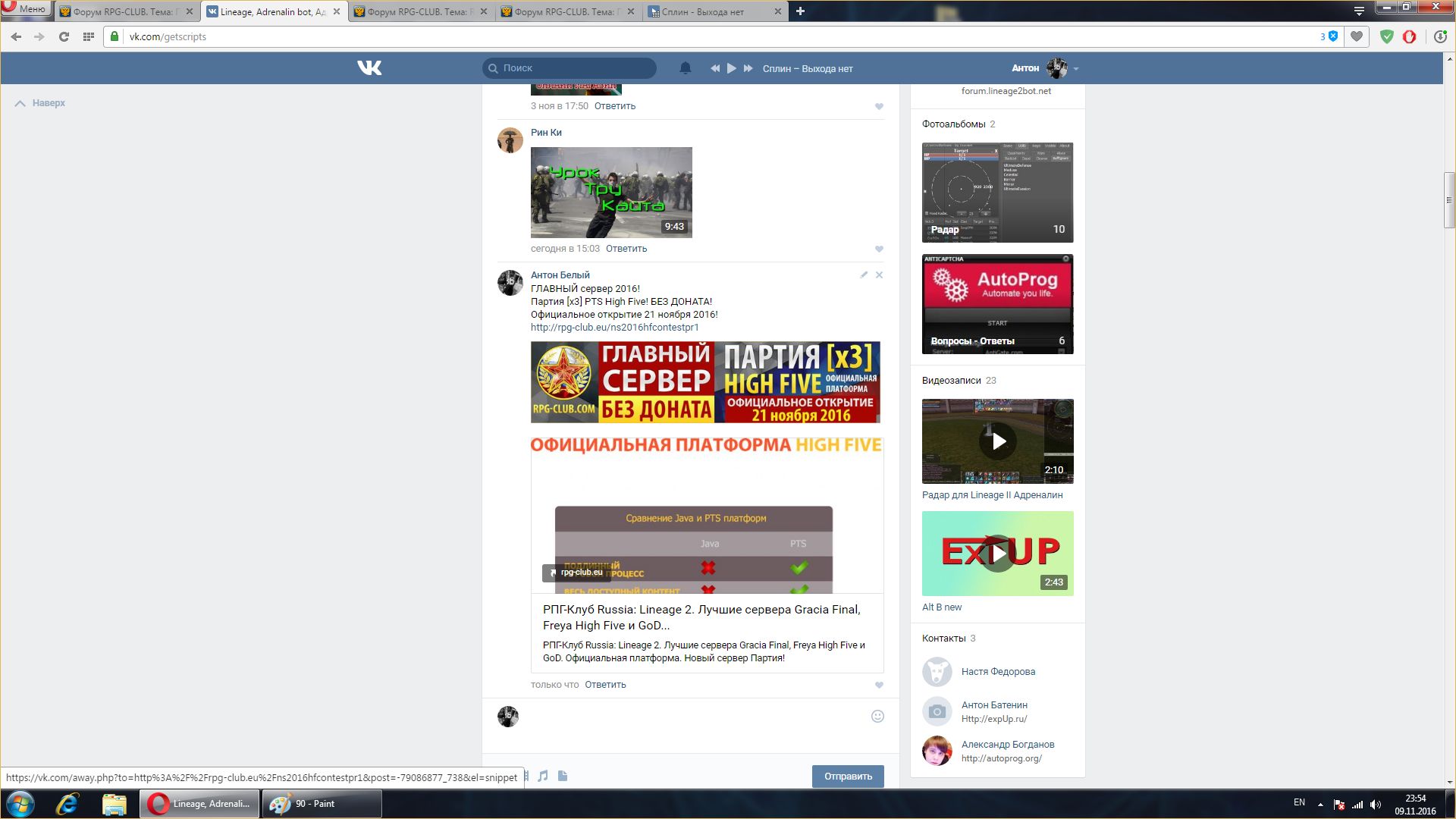Open the РПГ-Клуб Russia link snippet title
This screenshot has width=1456, height=819.
point(701,617)
